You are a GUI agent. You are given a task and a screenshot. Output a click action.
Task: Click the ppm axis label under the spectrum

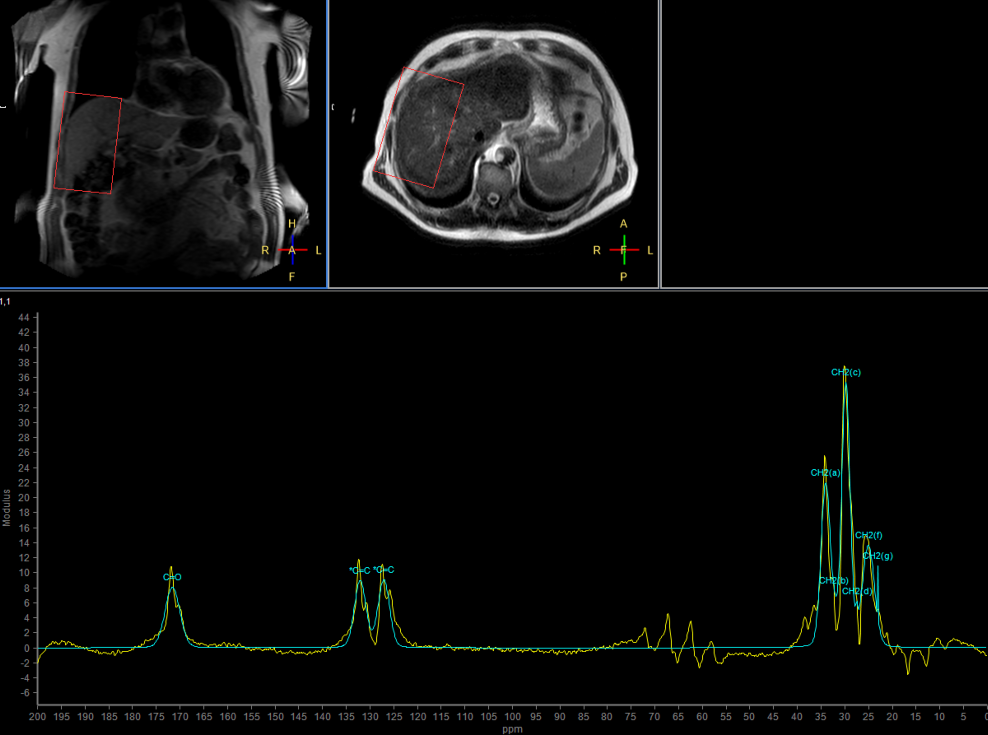pyautogui.click(x=511, y=728)
